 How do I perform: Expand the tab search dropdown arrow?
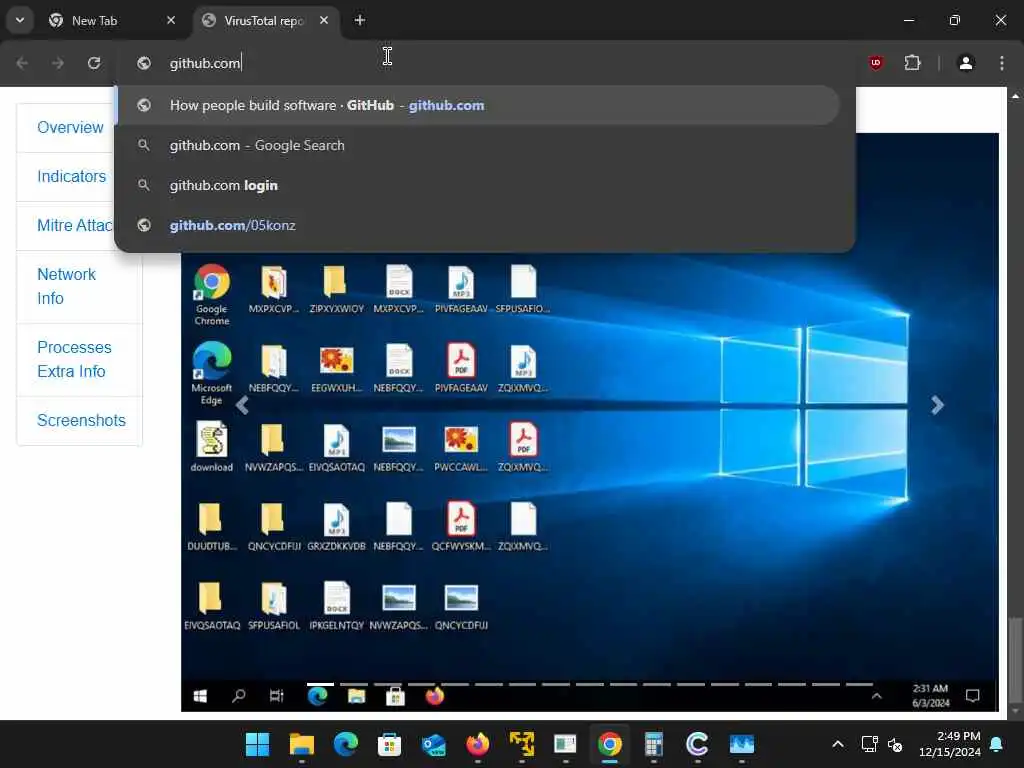20,20
